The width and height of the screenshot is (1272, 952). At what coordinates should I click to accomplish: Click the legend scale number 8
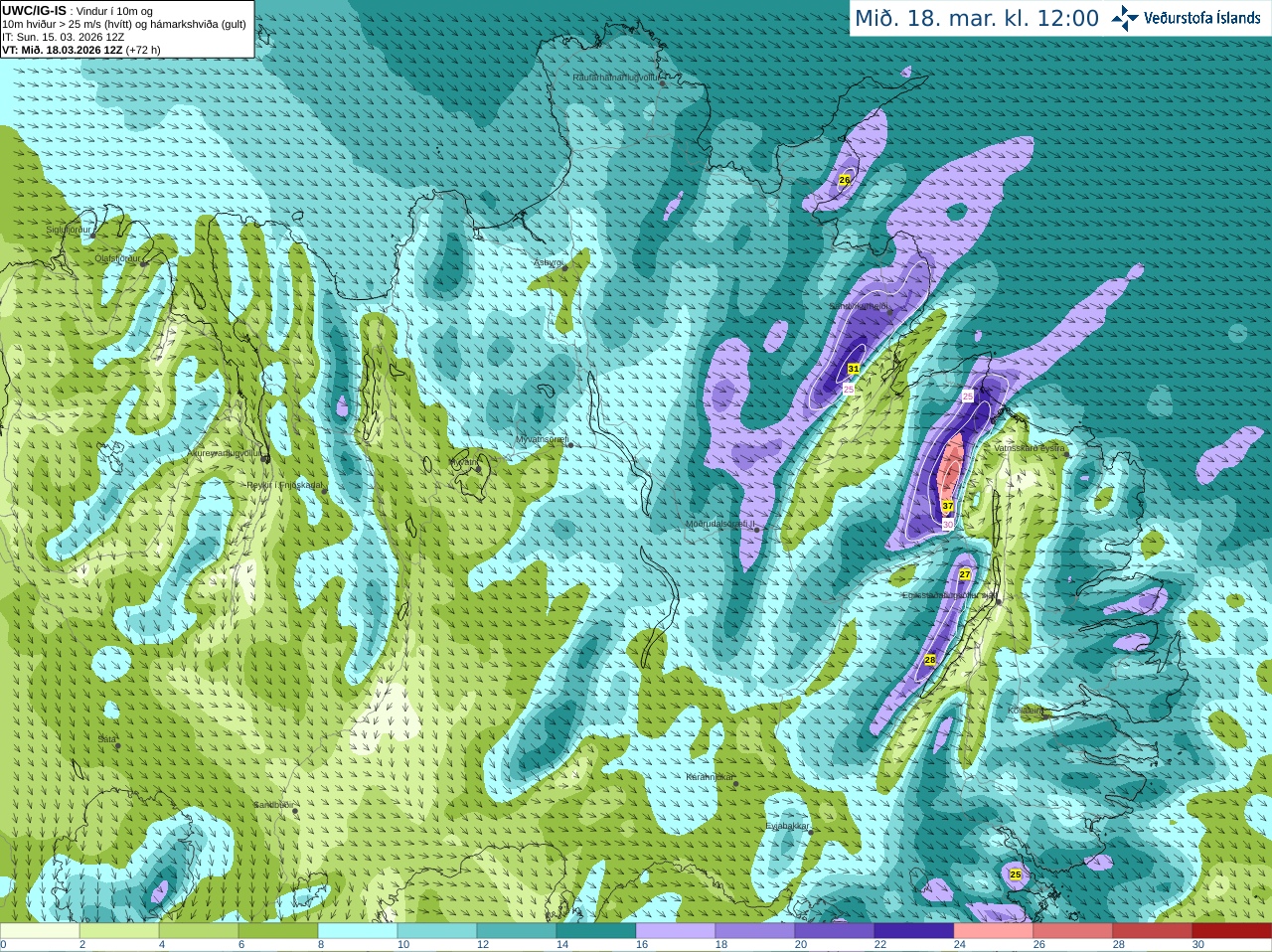[321, 945]
